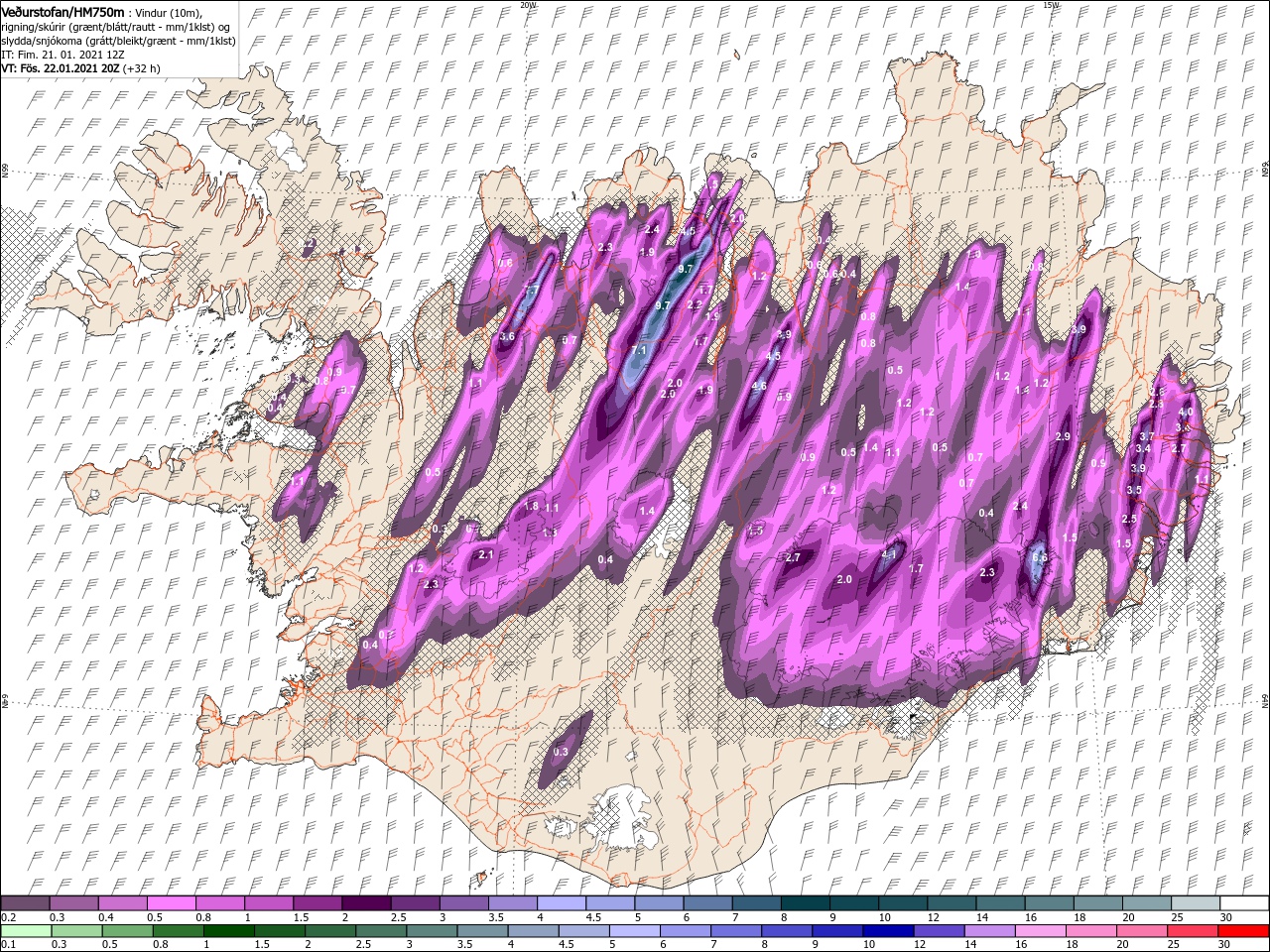Pick upper-row dark purple swatch between 2 and 2.5
The image size is (1270, 952).
point(367,903)
